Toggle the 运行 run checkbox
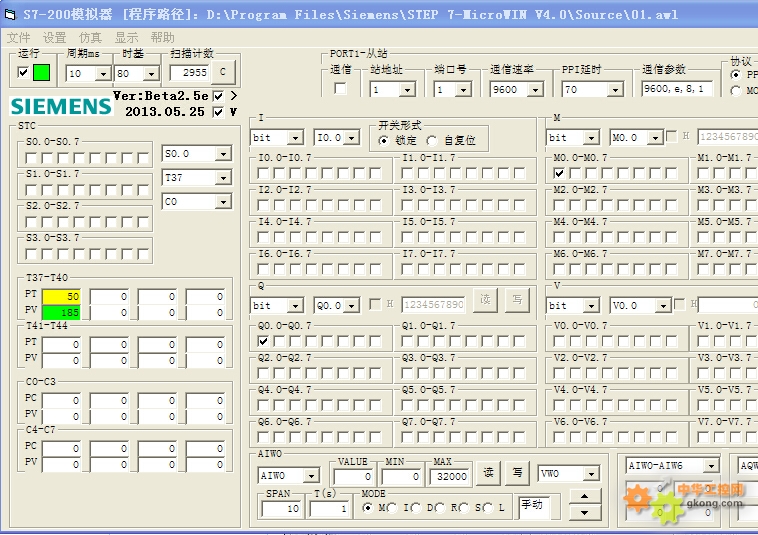The width and height of the screenshot is (758, 535). click(23, 72)
